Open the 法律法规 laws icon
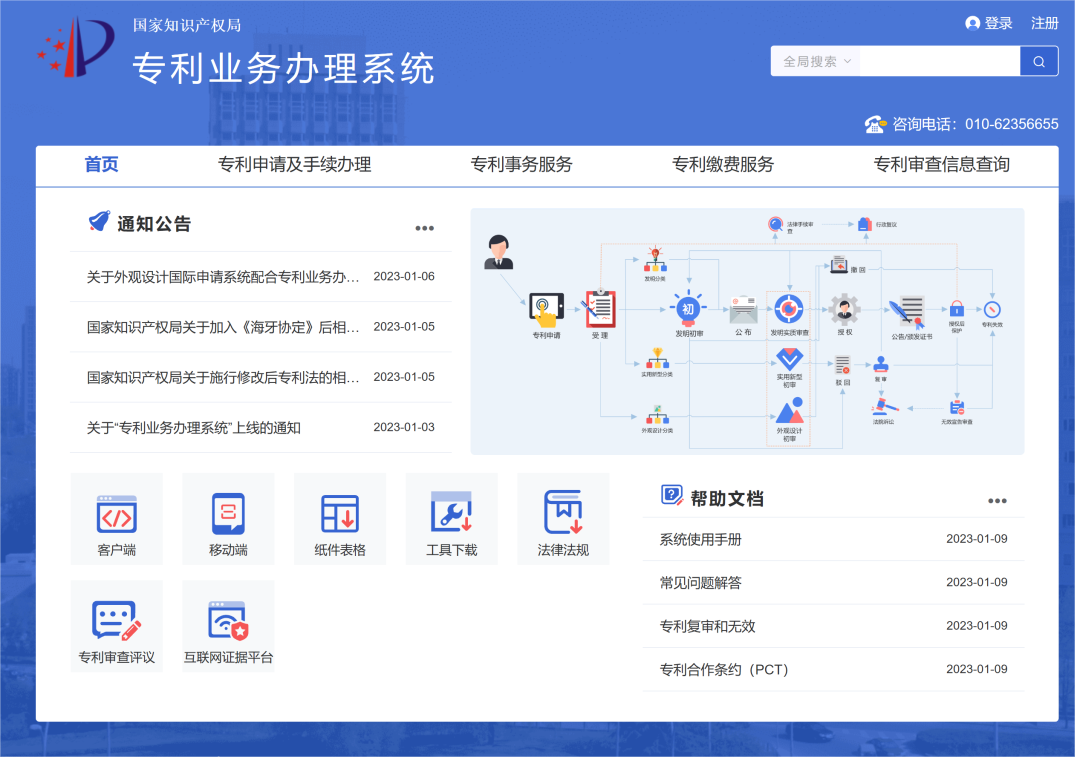The height and width of the screenshot is (757, 1075). tap(563, 516)
